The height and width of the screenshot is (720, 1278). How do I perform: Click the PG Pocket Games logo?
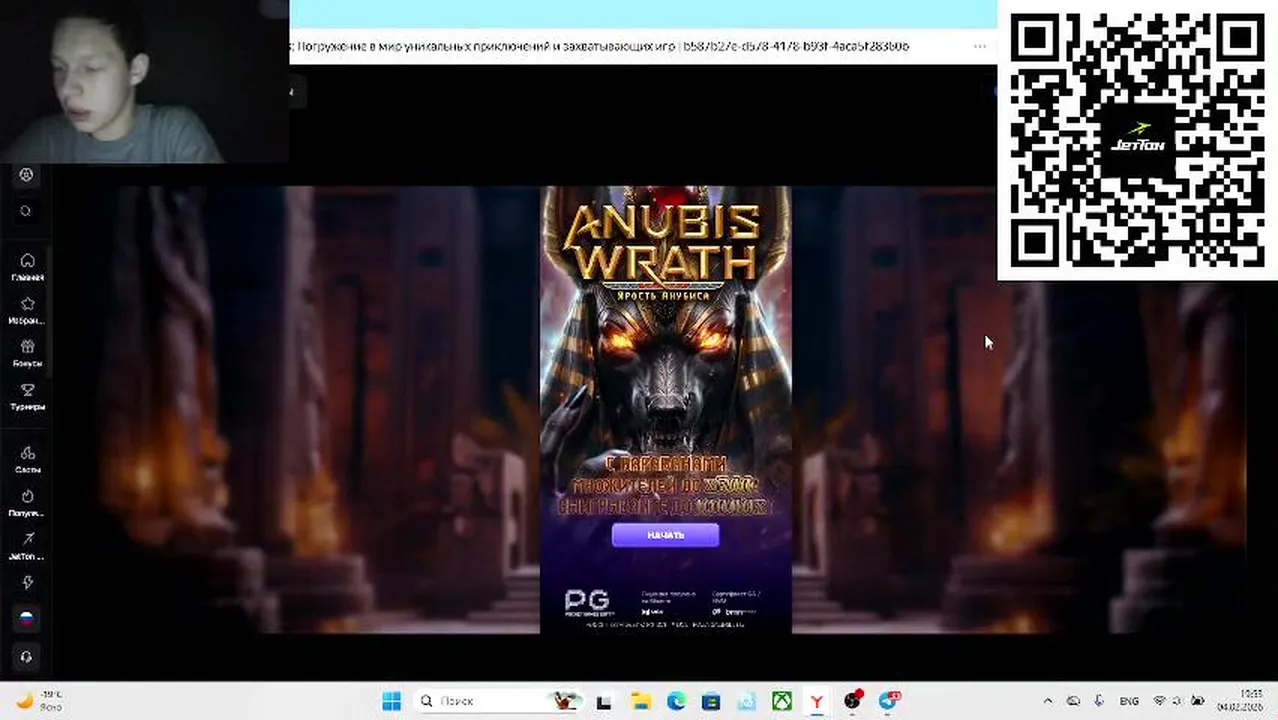(587, 602)
